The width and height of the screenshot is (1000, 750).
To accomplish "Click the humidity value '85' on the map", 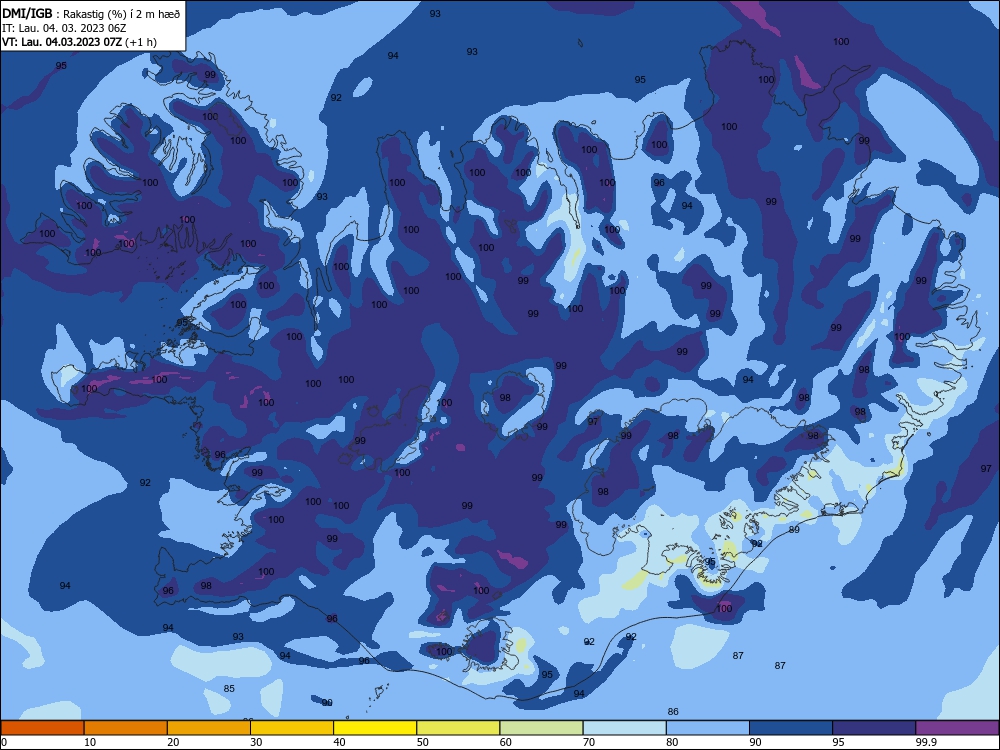I will (x=229, y=688).
